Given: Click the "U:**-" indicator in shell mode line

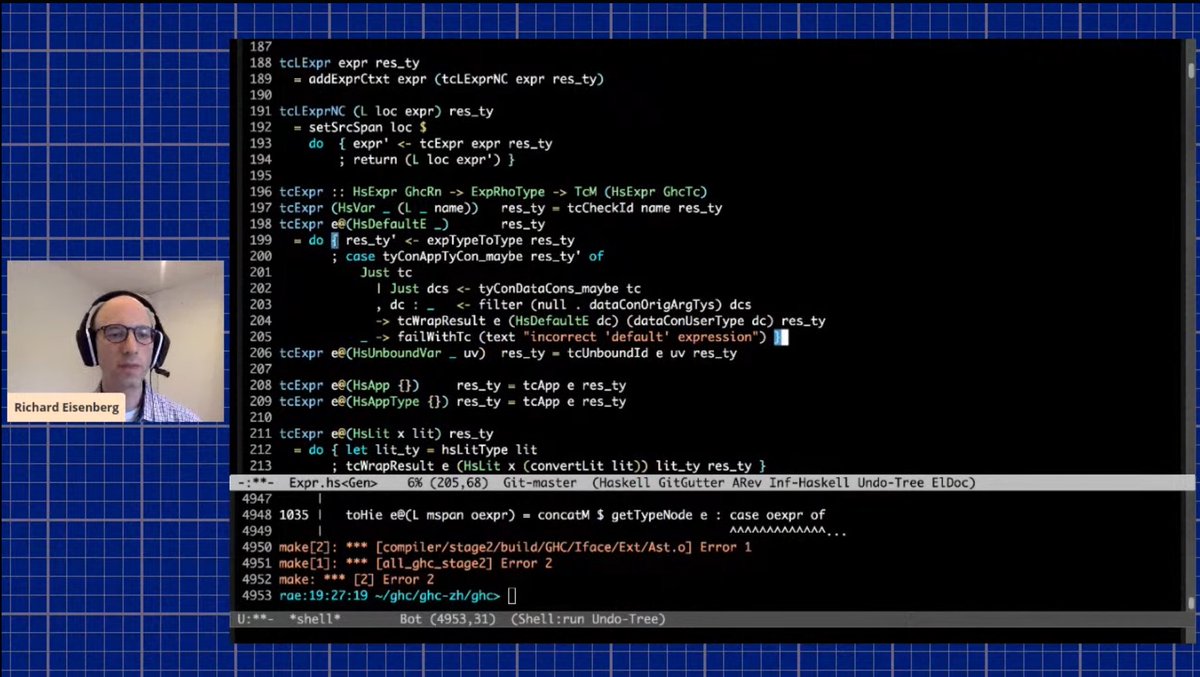Looking at the screenshot, I should coord(254,619).
